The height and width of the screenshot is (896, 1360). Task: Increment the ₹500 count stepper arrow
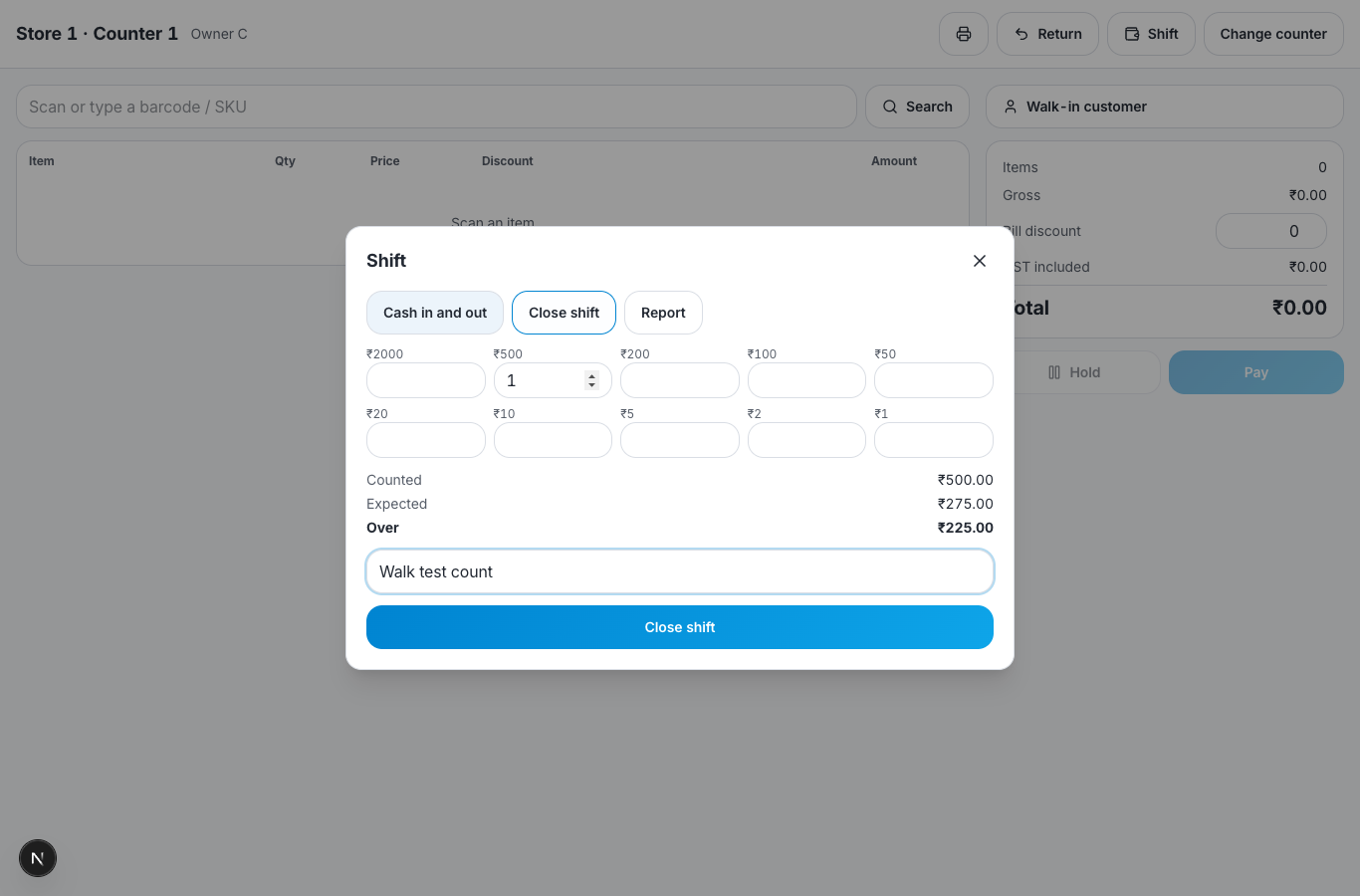(591, 376)
